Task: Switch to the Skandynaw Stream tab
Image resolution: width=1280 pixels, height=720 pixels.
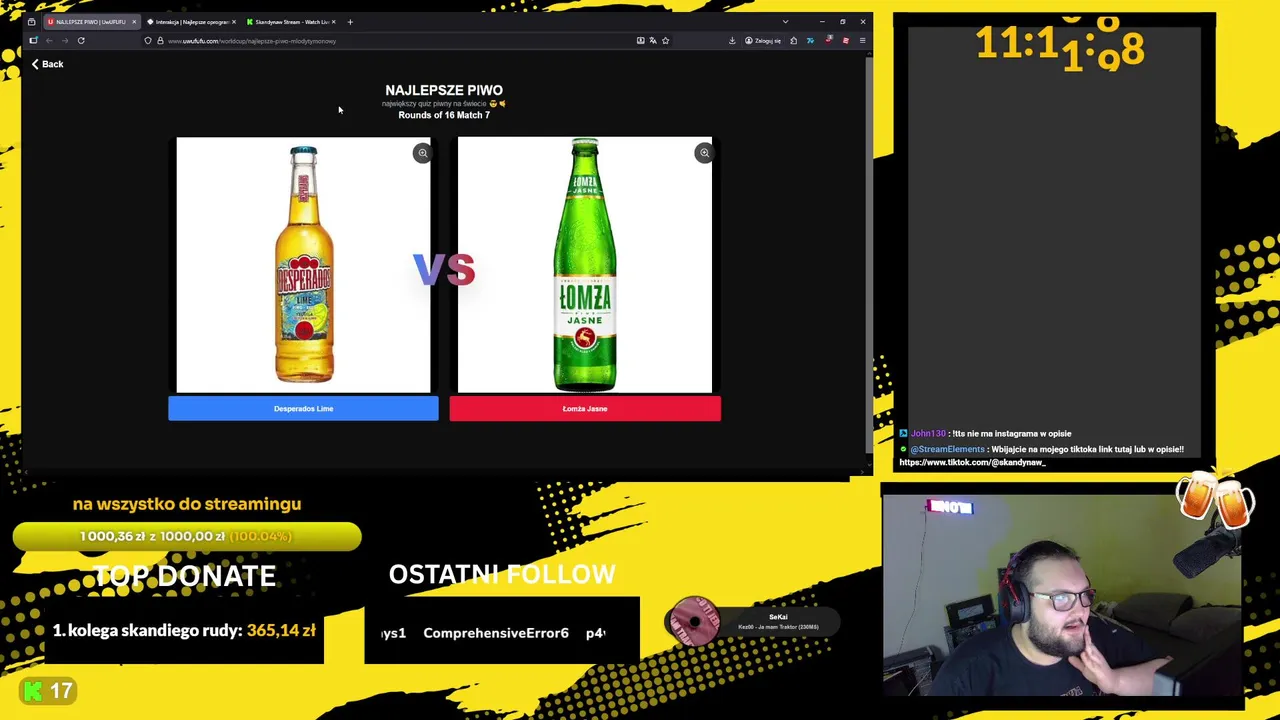Action: 290,22
